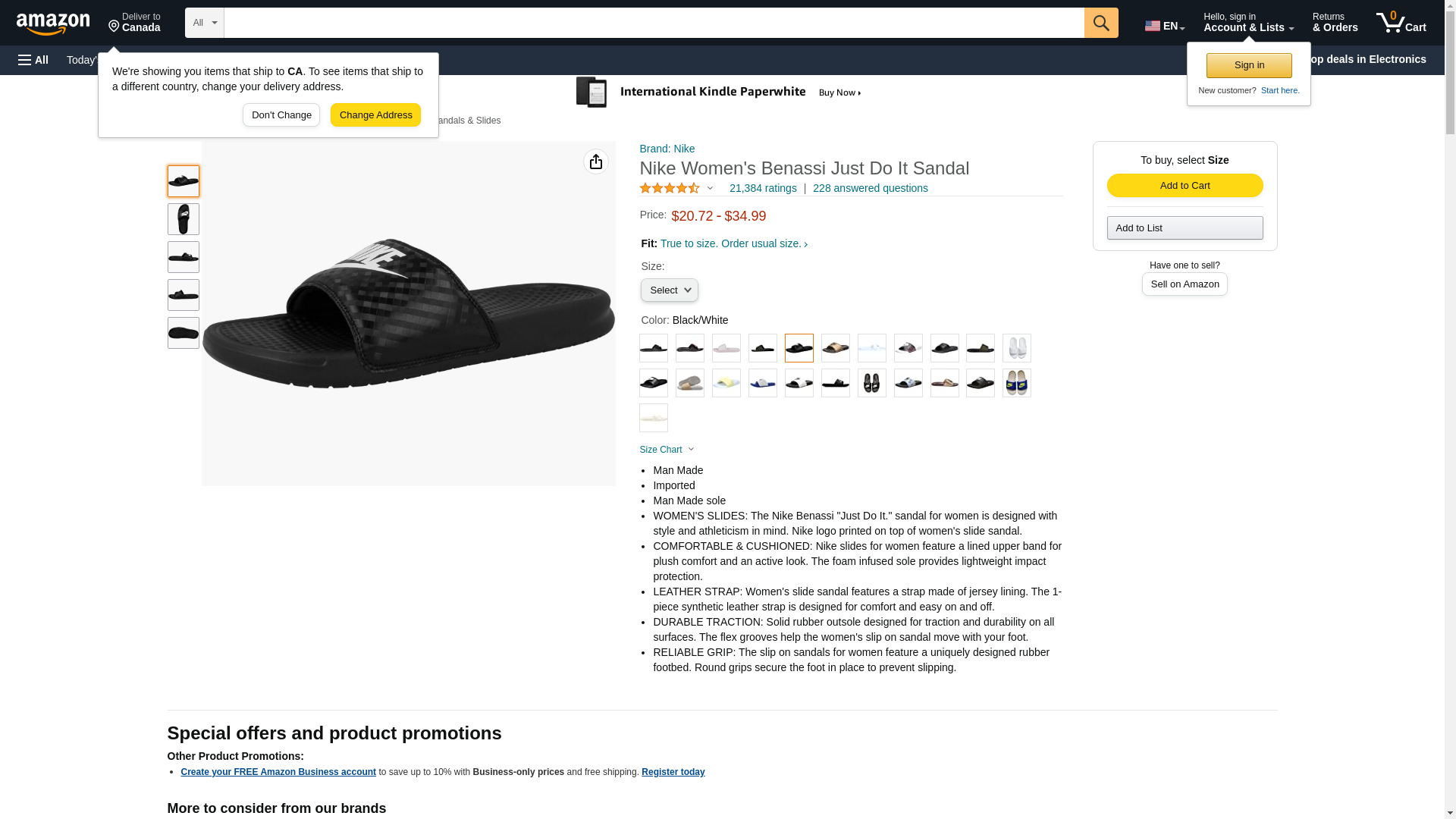Click the search magnifier Go button
The image size is (1456, 819).
(x=1101, y=23)
